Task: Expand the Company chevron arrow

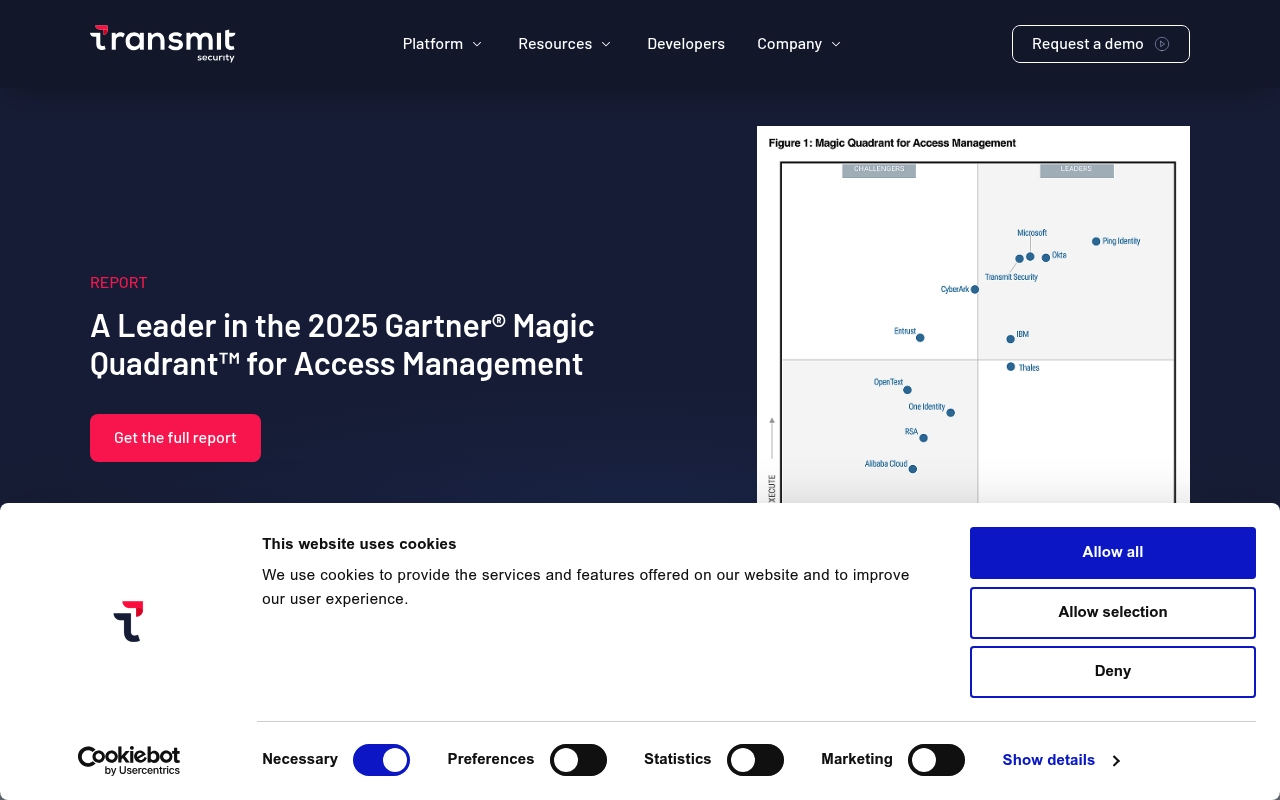Action: pyautogui.click(x=836, y=44)
